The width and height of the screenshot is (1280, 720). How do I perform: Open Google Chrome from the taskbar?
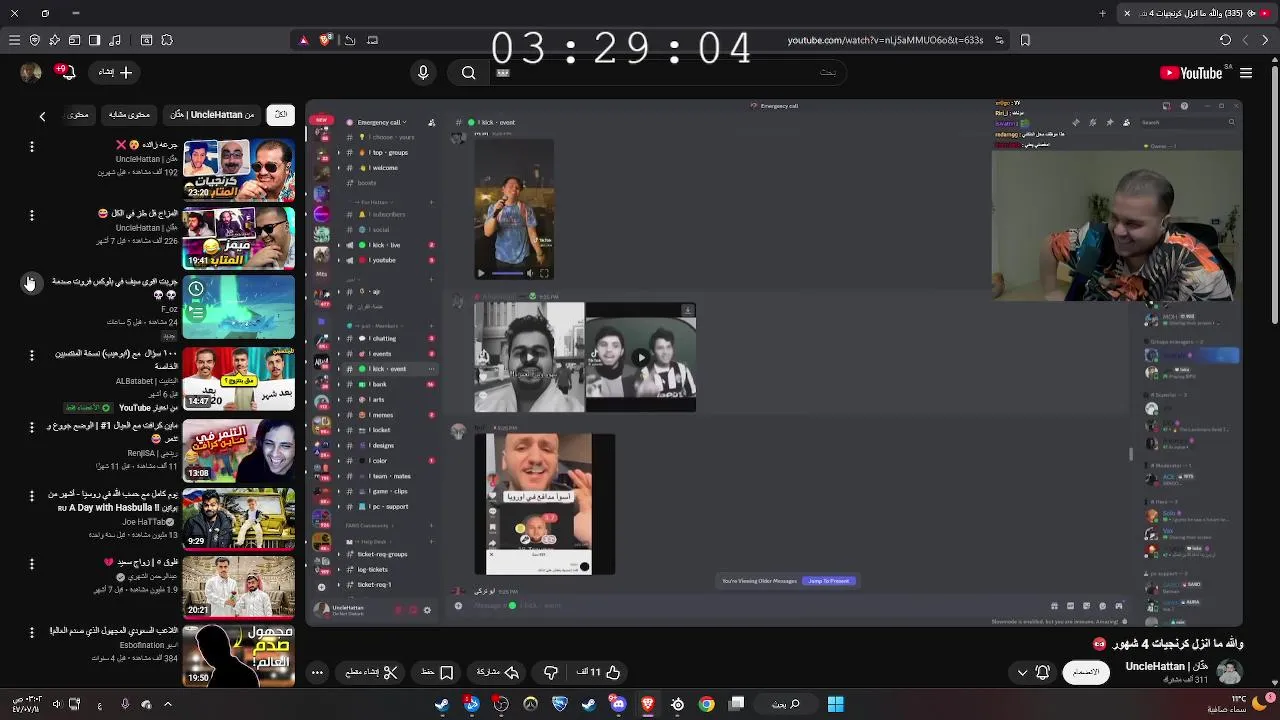click(x=706, y=704)
